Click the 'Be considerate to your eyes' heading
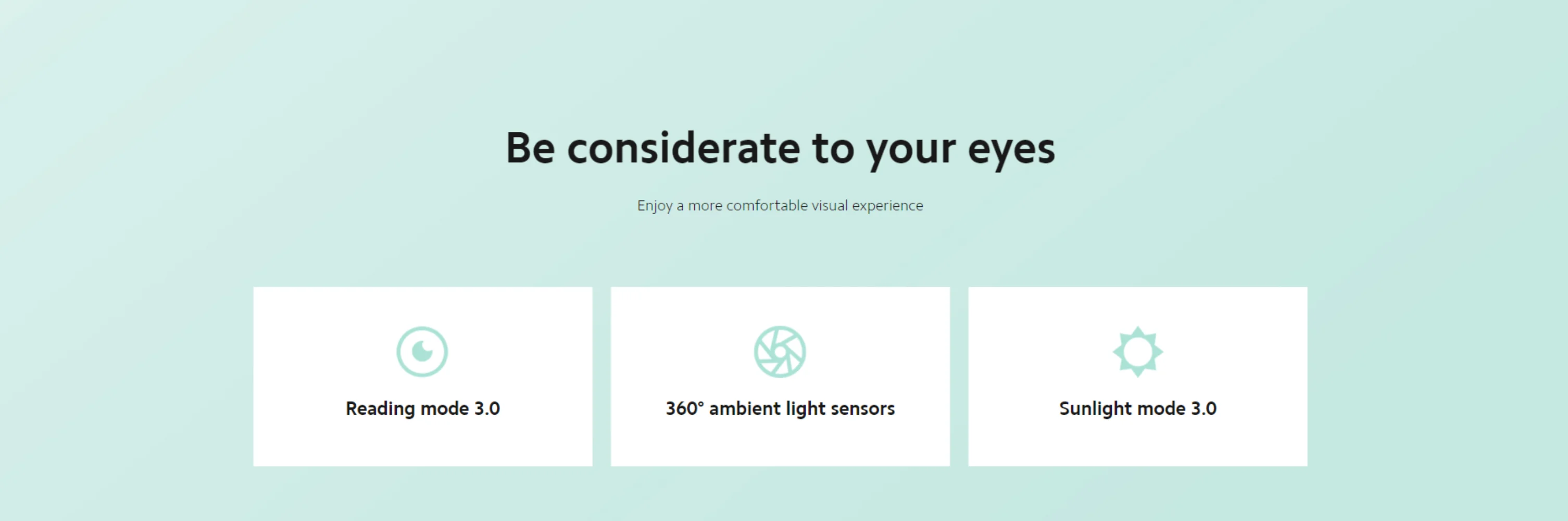 coord(780,149)
